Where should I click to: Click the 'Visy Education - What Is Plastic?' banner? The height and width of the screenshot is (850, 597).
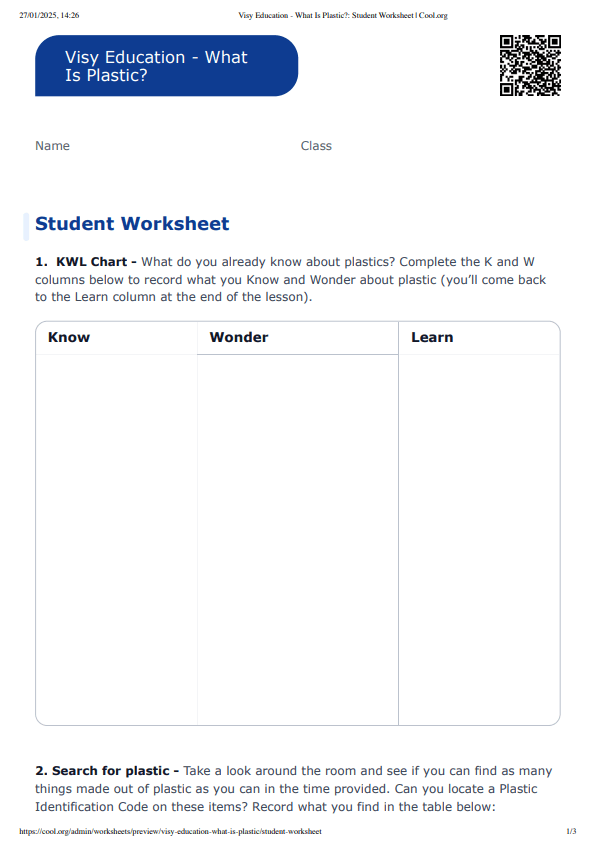pos(166,66)
